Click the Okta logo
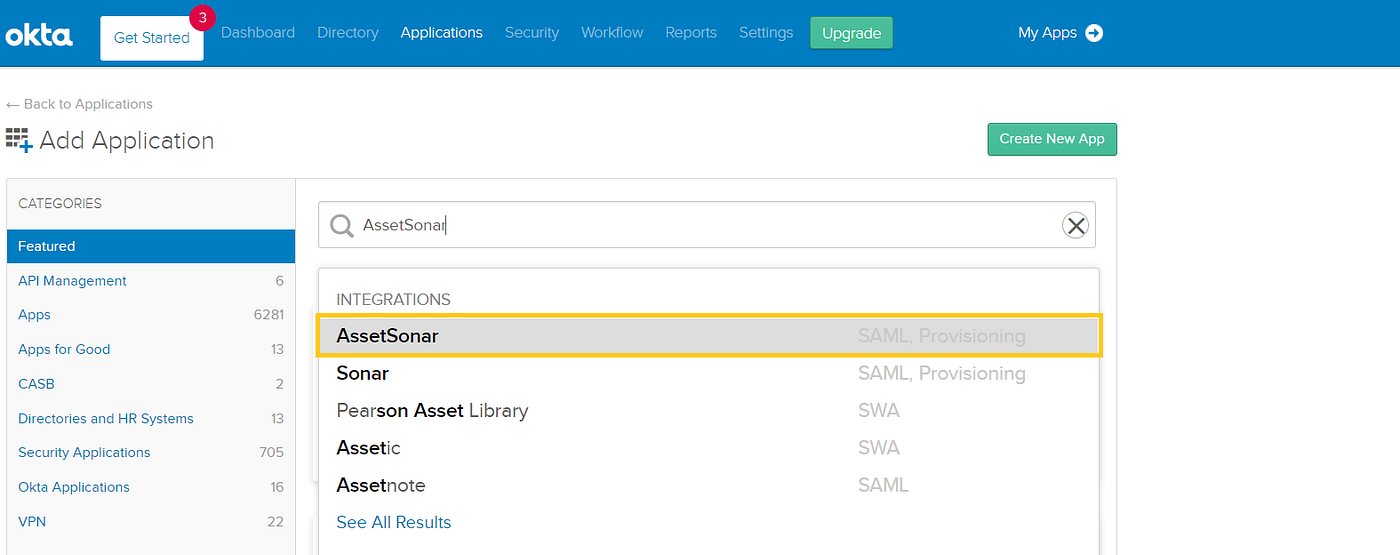Image resolution: width=1400 pixels, height=555 pixels. [39, 35]
